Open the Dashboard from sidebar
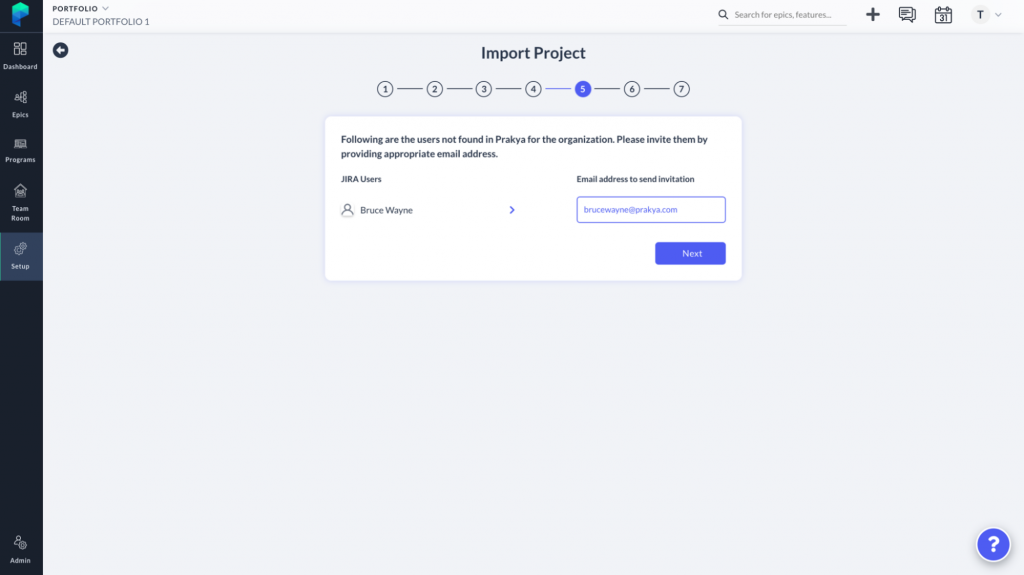 click(21, 55)
